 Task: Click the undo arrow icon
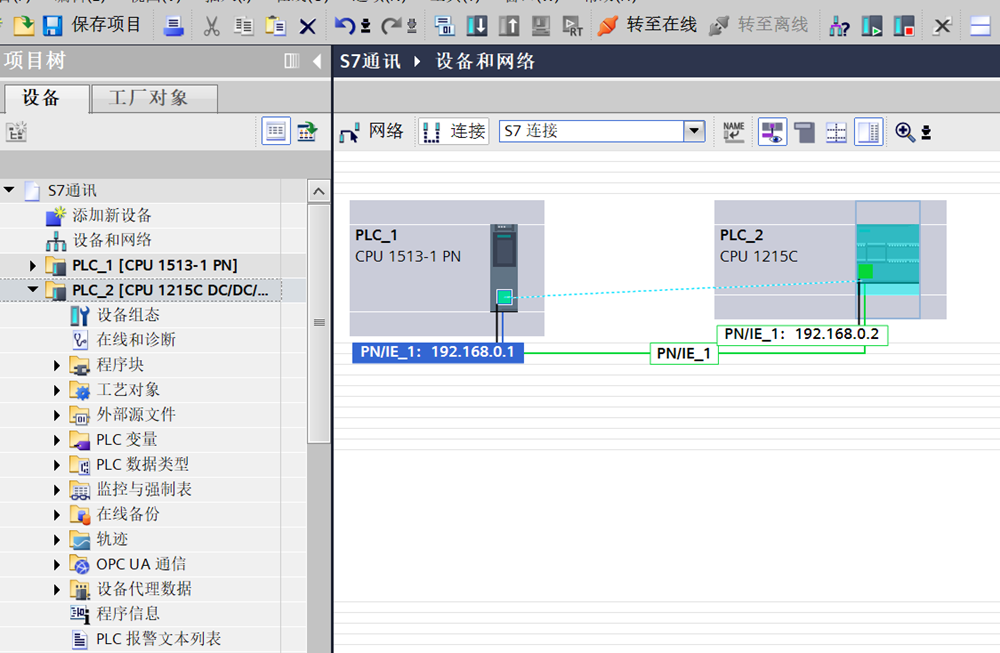(344, 26)
